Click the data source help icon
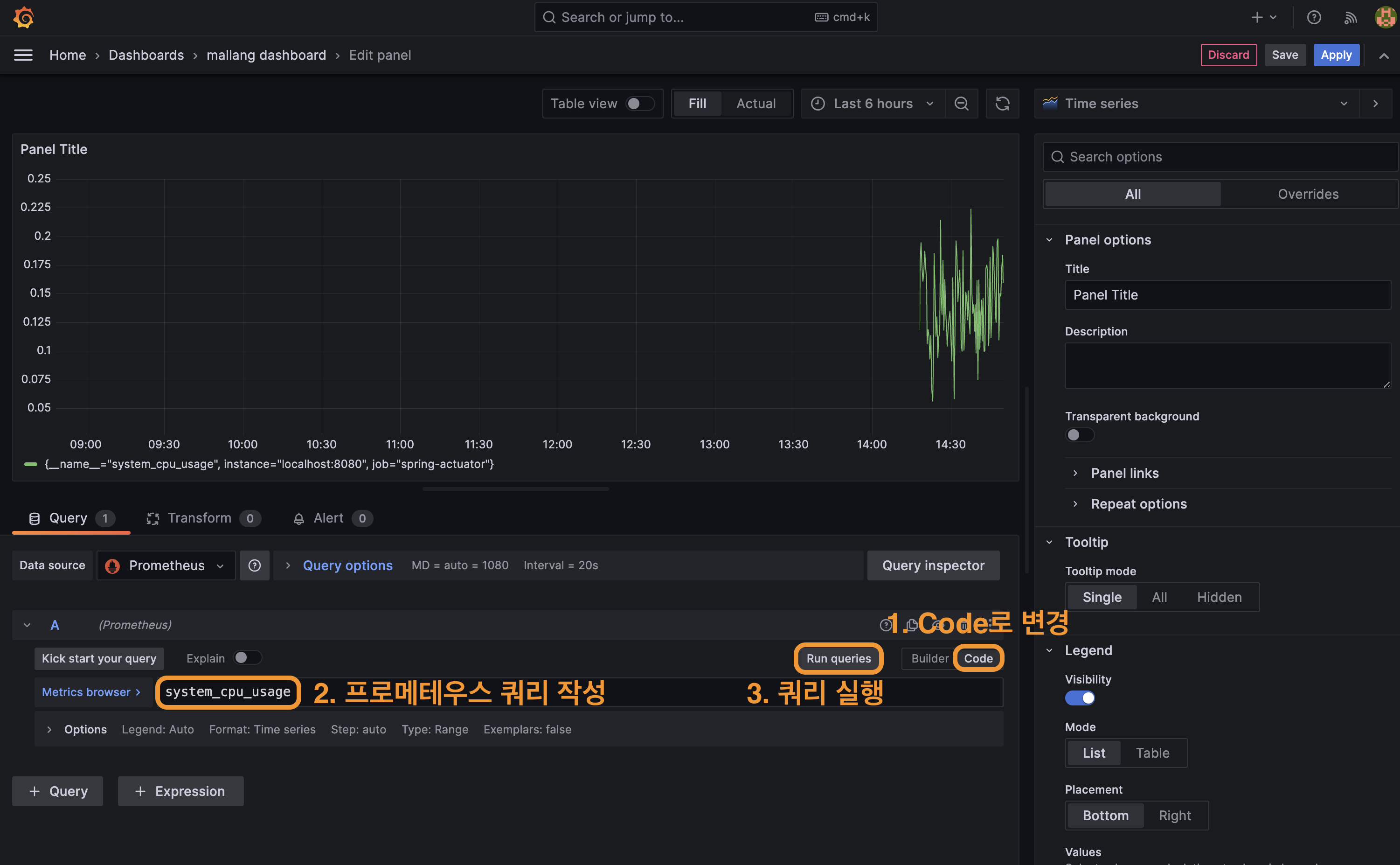Screen dimensions: 1400x865 point(254,565)
